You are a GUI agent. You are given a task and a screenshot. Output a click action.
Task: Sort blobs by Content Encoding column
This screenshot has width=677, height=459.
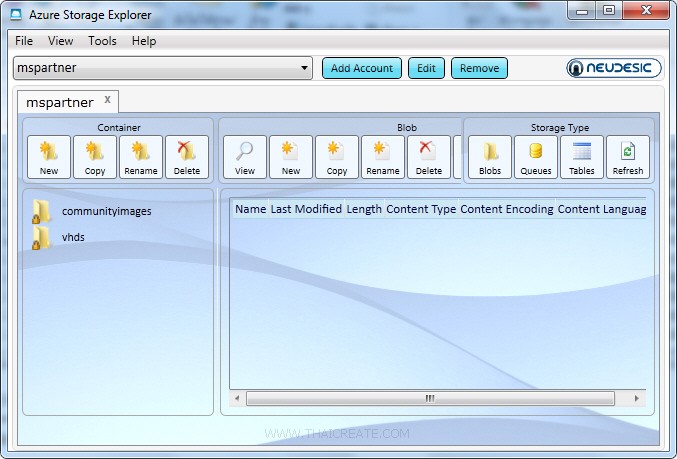[x=507, y=209]
